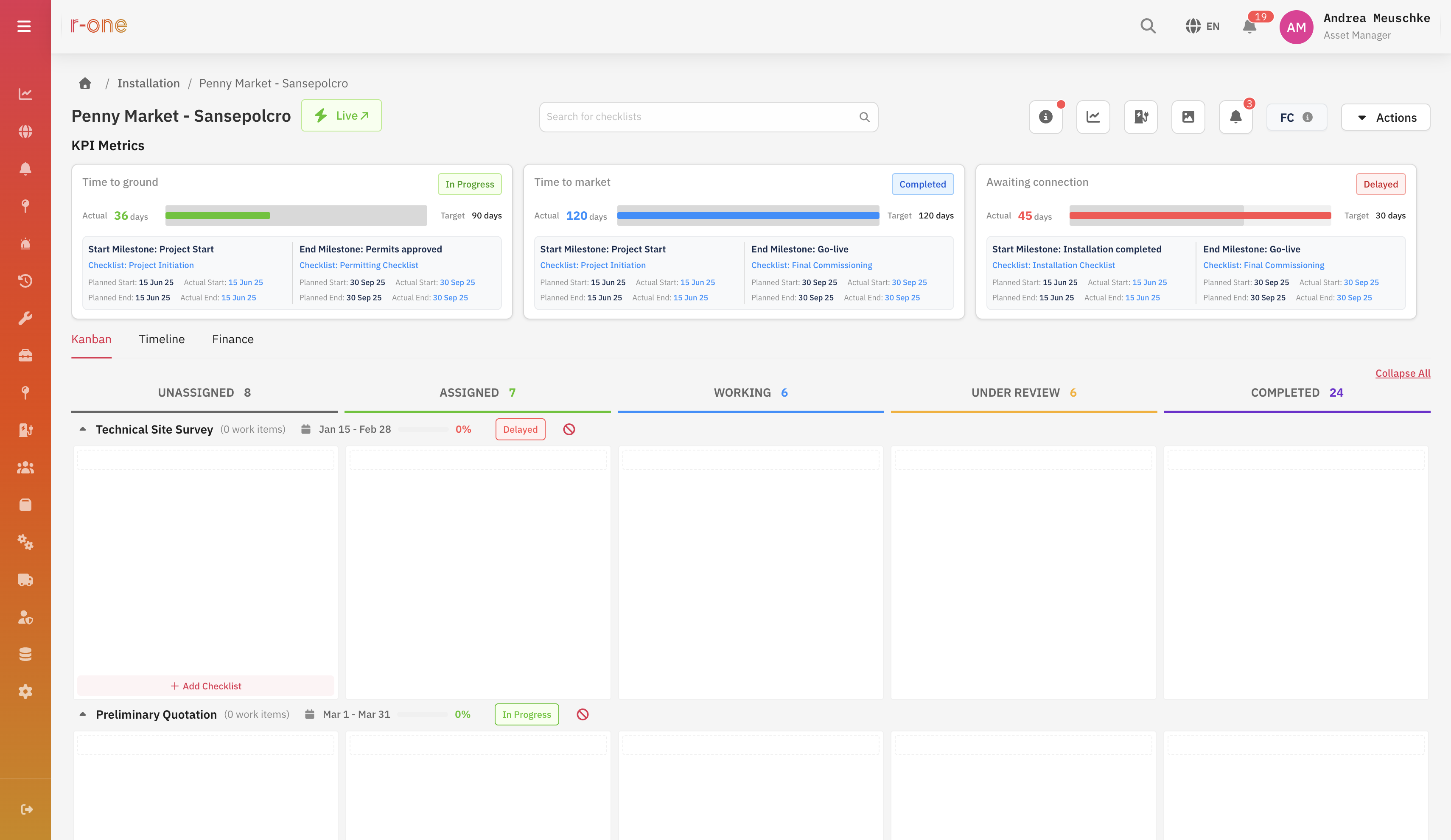Click the search icon in checklist search

864,117
